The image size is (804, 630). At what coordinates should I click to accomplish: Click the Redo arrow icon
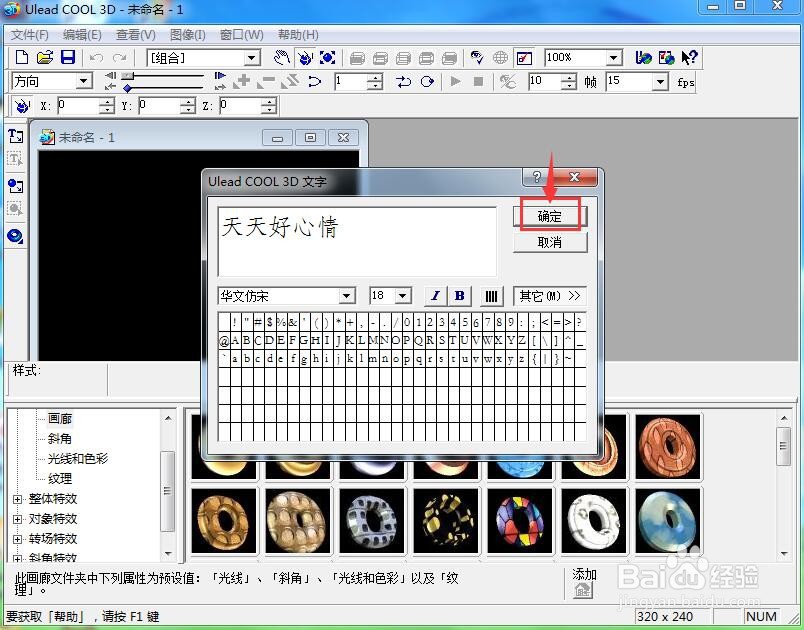point(119,58)
